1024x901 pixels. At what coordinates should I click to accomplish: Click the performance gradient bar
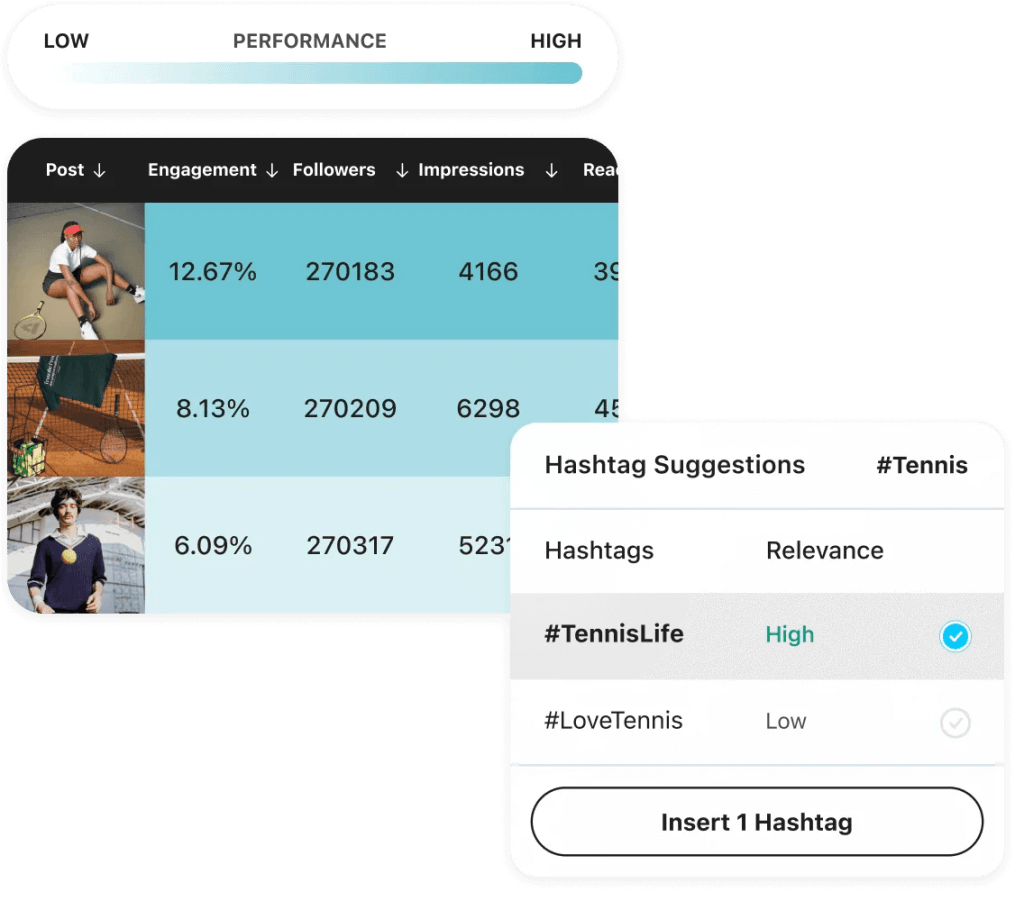click(x=320, y=73)
